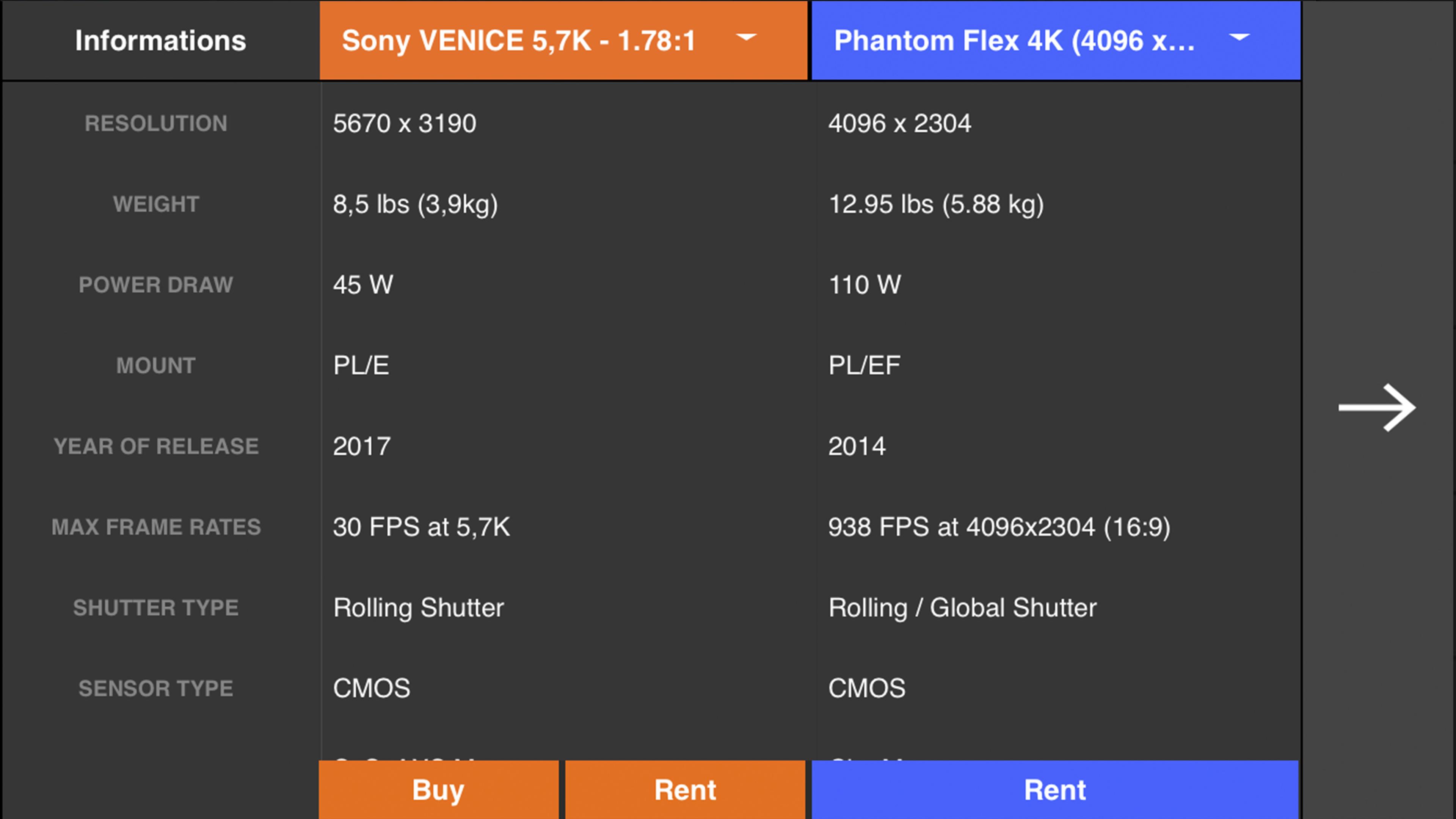Select the MAX FRAME RATES row label
1456x819 pixels.
pyautogui.click(x=156, y=527)
